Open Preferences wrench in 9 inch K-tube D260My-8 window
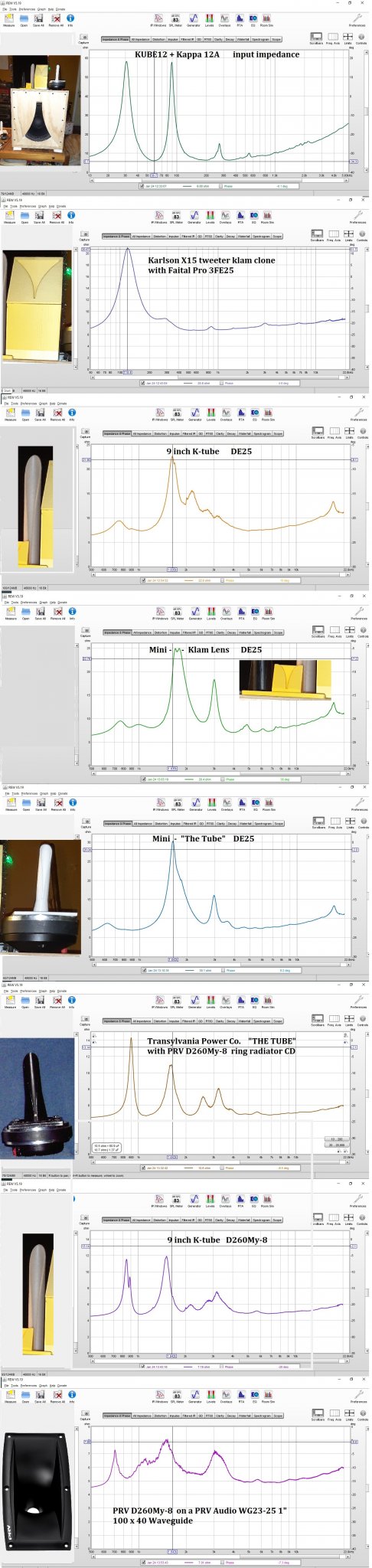 pos(357,1198)
